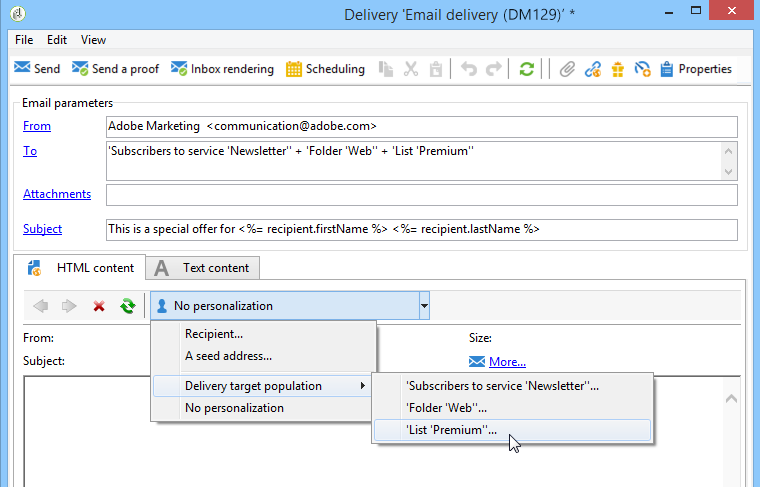
Task: Click the Subject link
Action: click(x=42, y=229)
